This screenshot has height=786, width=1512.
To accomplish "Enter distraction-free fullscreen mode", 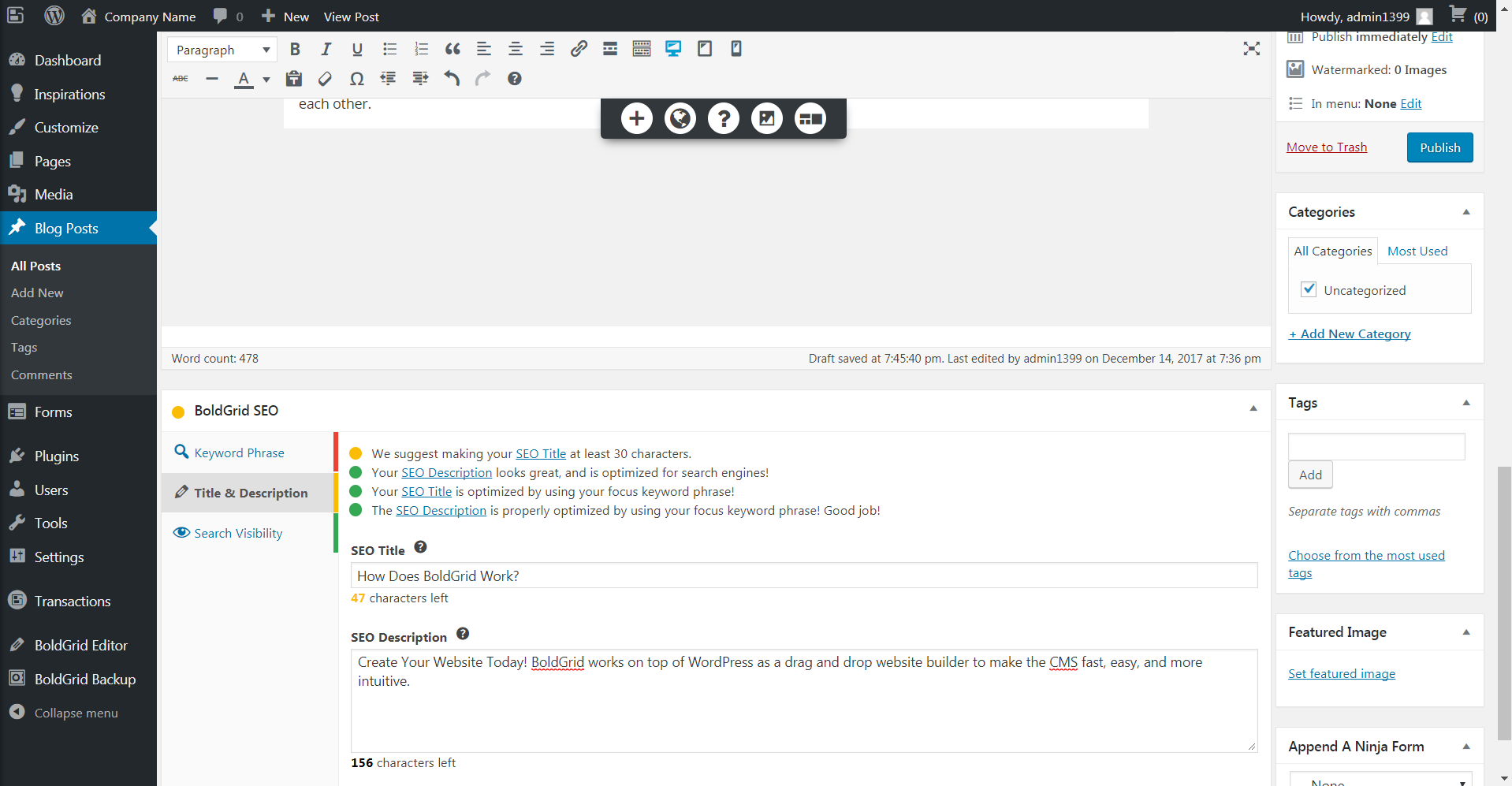I will pyautogui.click(x=1251, y=49).
